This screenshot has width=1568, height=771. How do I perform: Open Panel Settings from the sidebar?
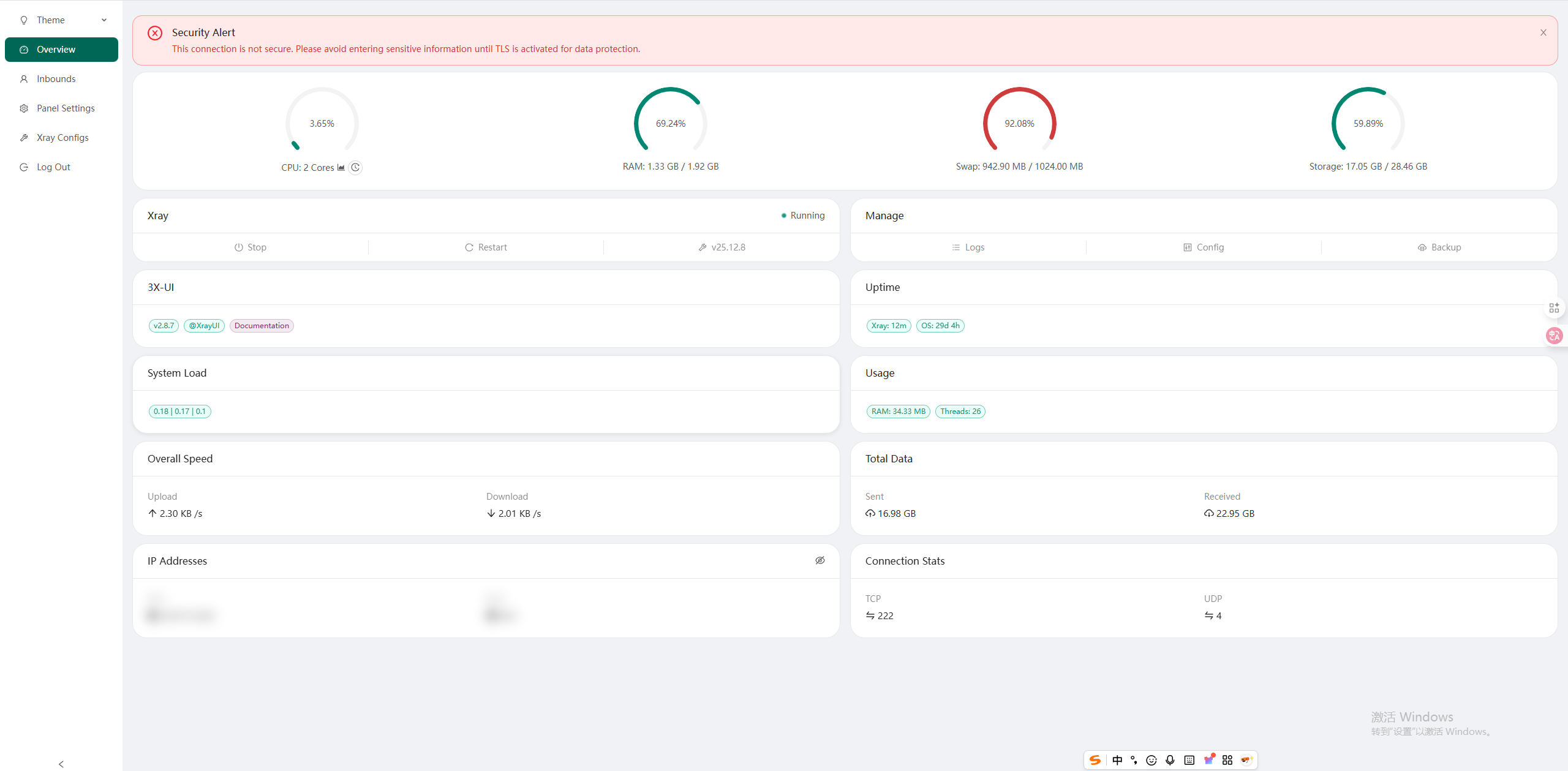click(65, 108)
